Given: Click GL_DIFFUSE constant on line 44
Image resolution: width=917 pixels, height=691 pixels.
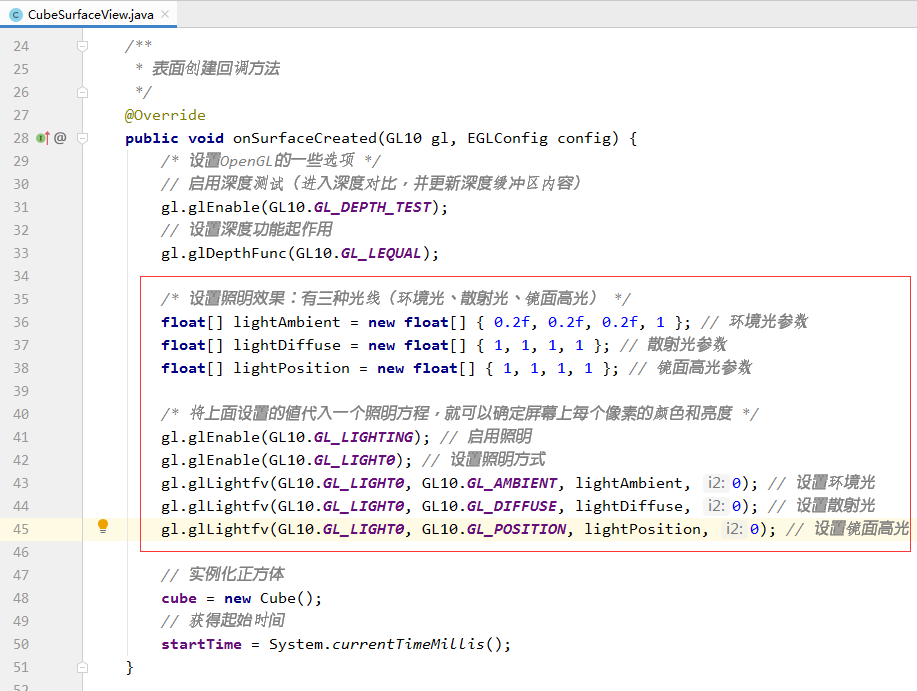Looking at the screenshot, I should coord(512,506).
